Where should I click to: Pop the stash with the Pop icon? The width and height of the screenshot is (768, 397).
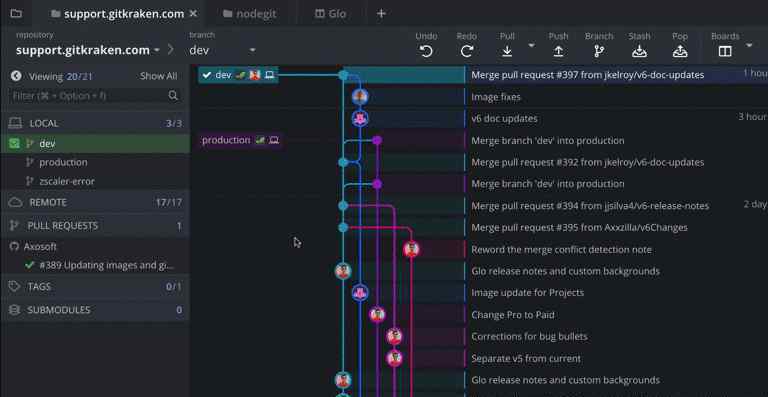[680, 51]
